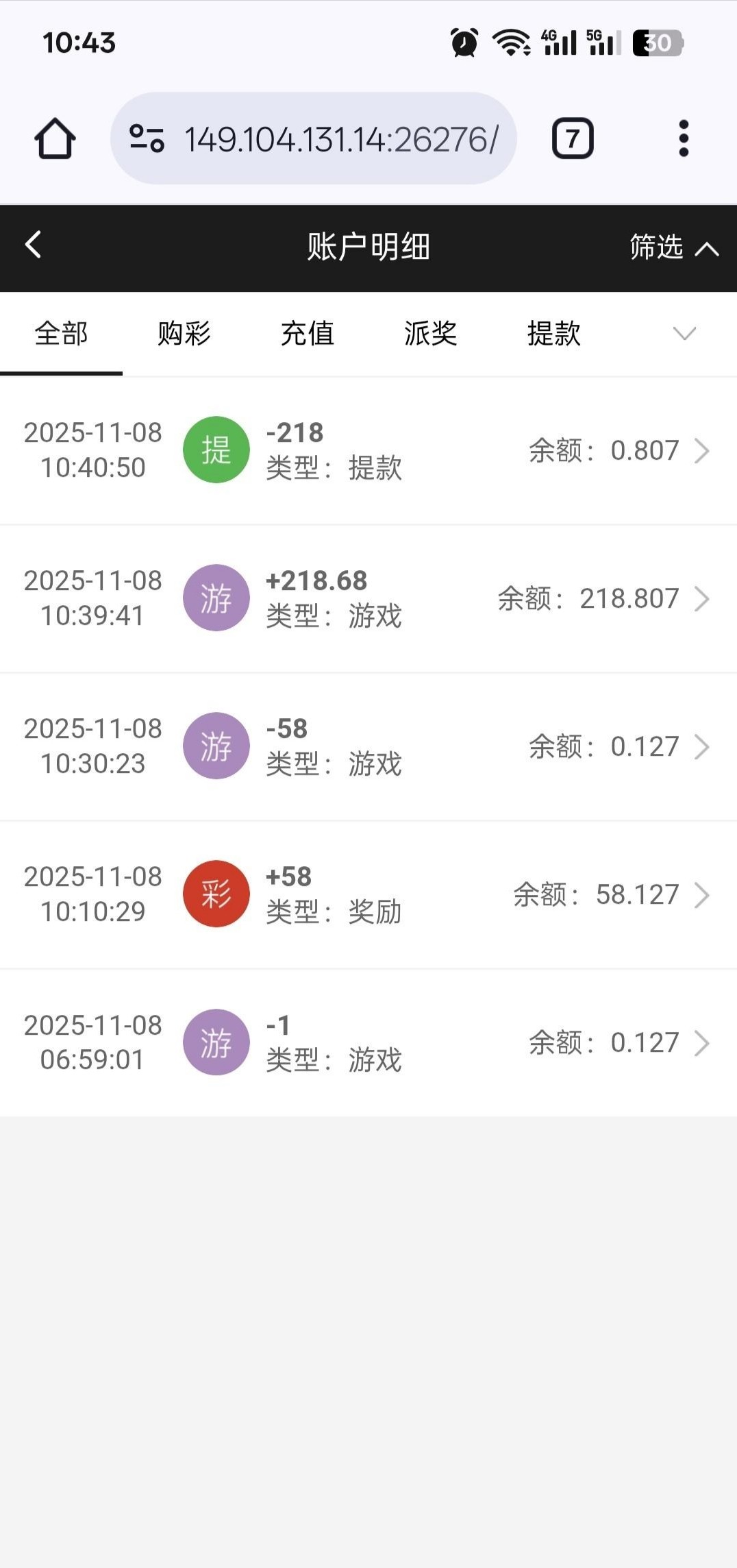The image size is (737, 1568).
Task: Select the 提款 tab
Action: point(553,334)
